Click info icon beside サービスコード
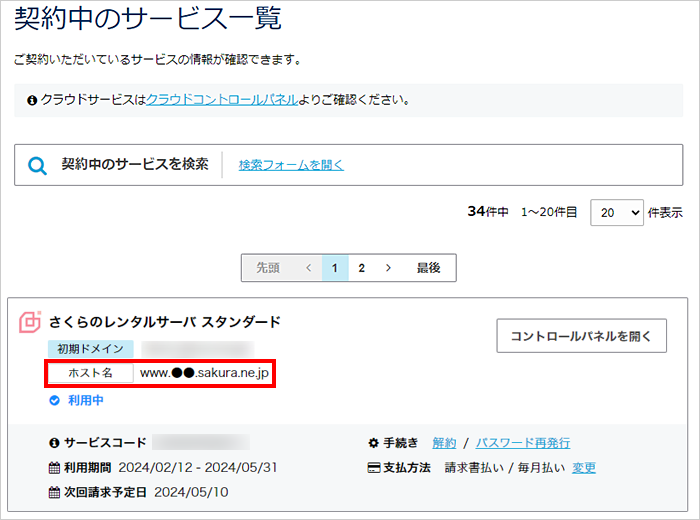Viewport: 700px width, 520px height. coord(54,443)
